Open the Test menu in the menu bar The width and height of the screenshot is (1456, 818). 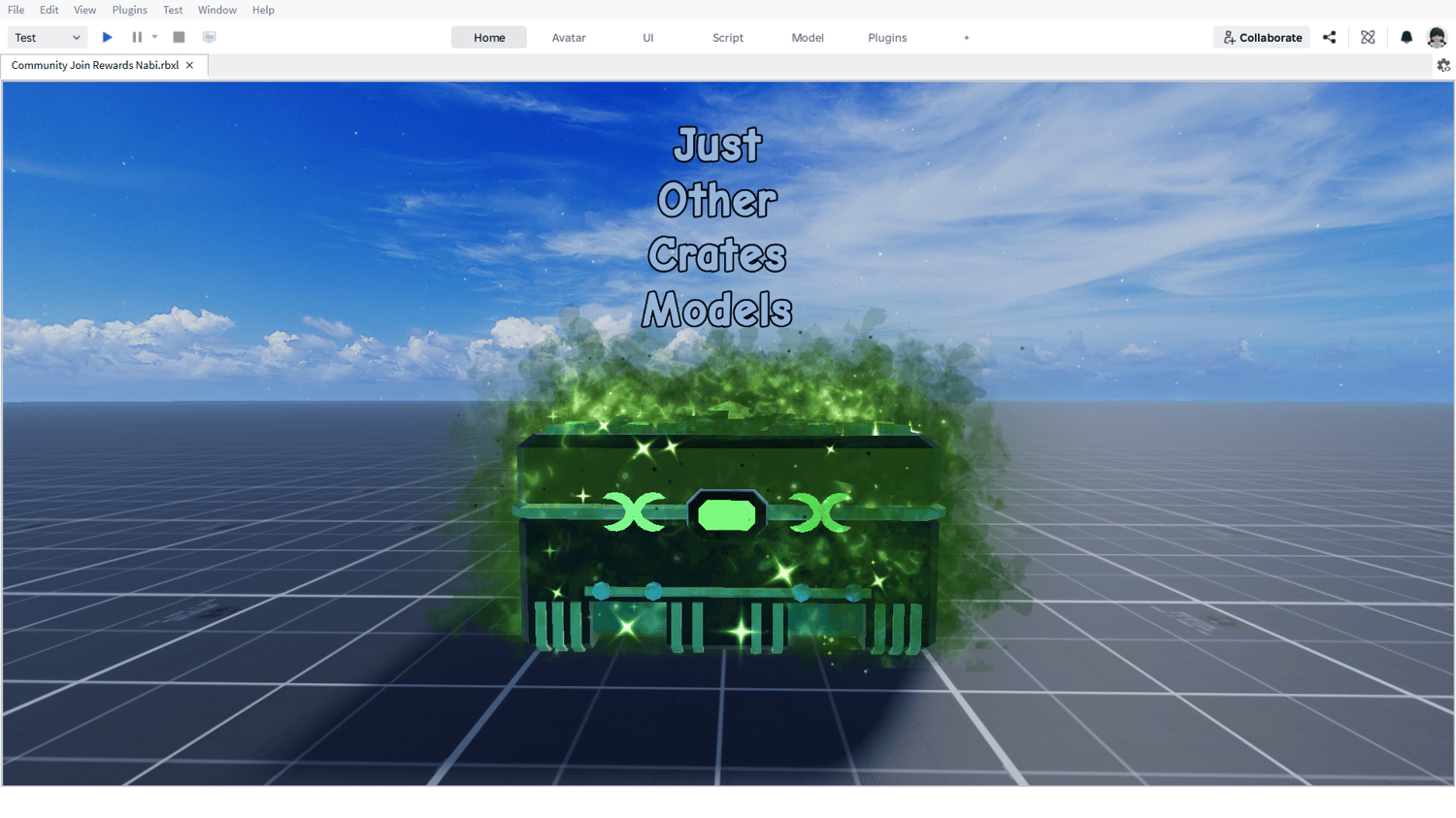point(173,10)
